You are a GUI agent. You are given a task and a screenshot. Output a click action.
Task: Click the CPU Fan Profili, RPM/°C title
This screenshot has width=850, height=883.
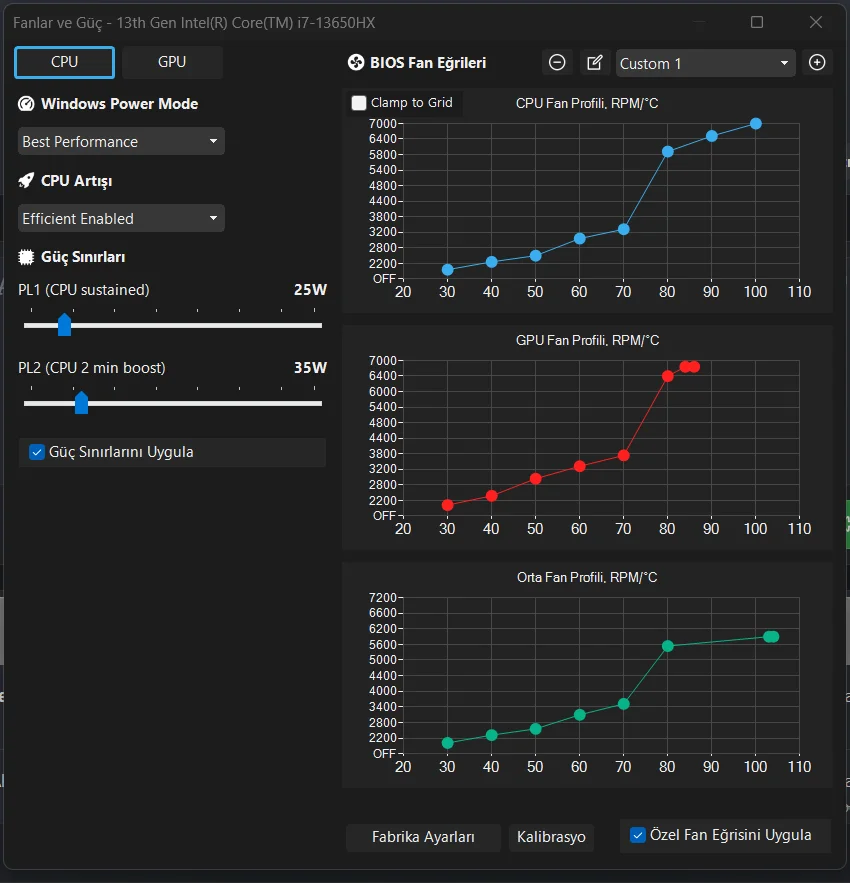587,104
